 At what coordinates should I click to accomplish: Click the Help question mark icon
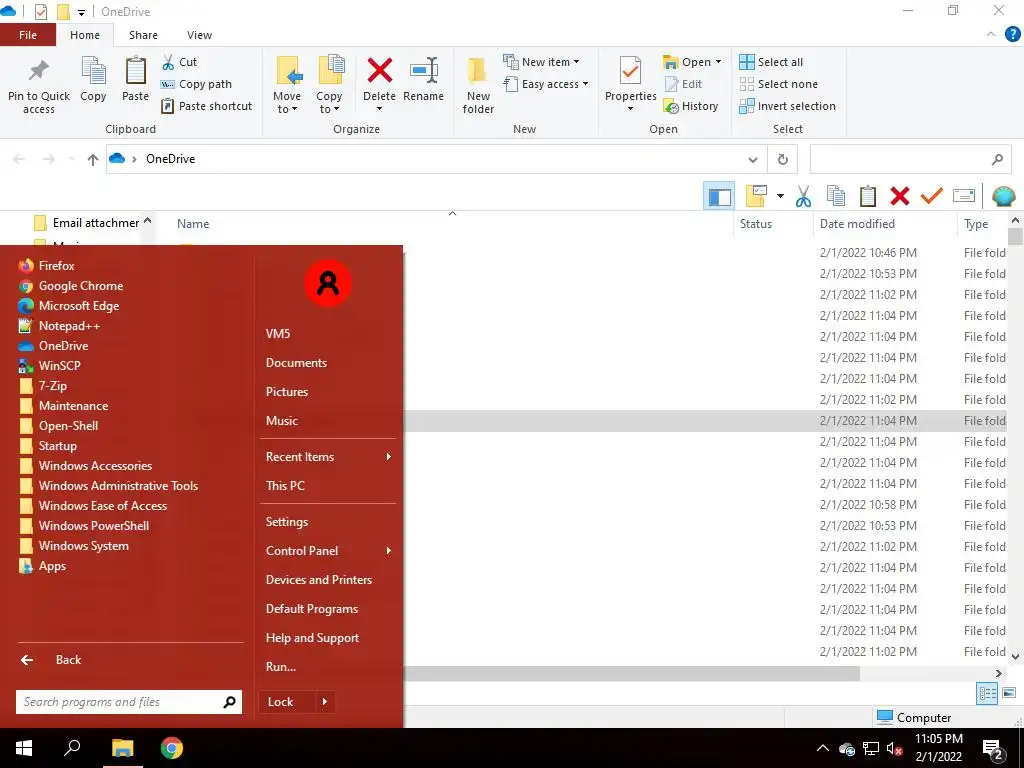[x=1012, y=35]
